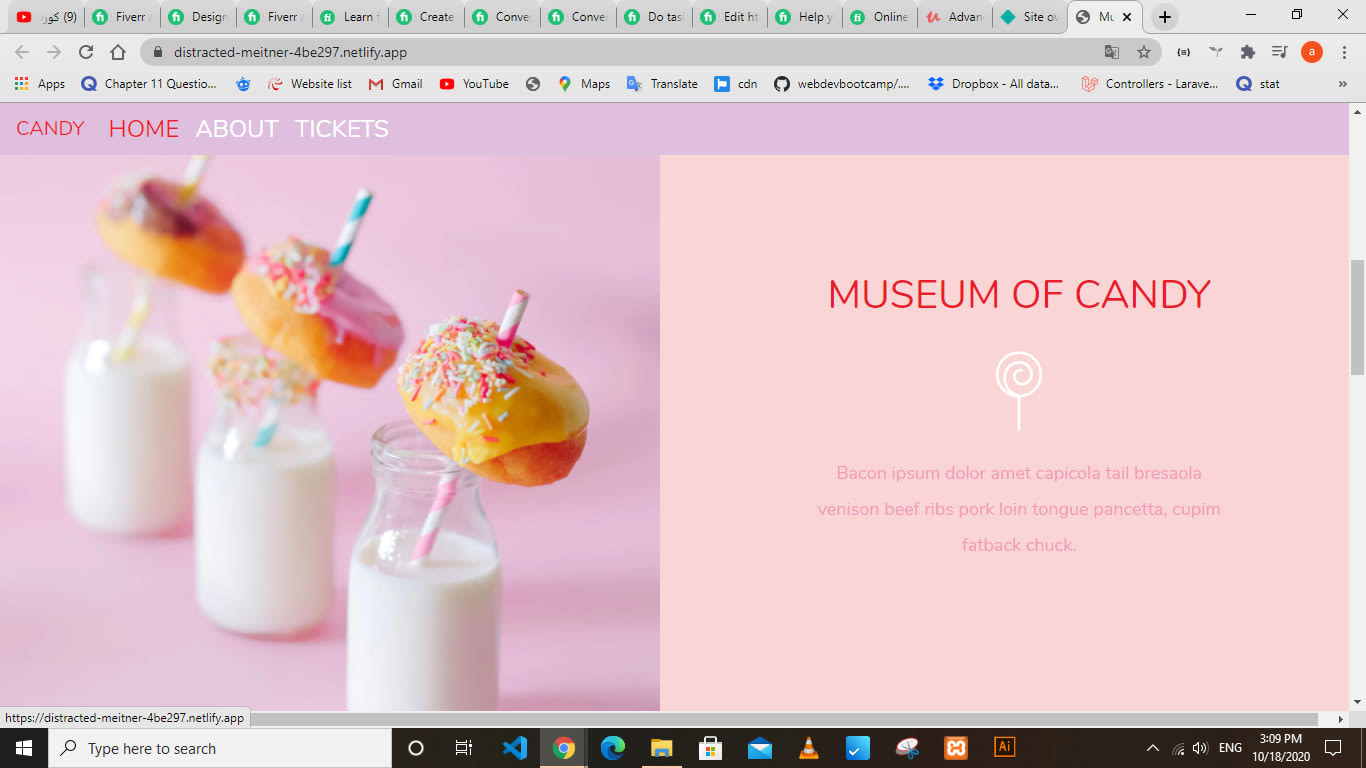Viewport: 1366px width, 768px height.
Task: Open the Maps bookmark
Action: 584,84
